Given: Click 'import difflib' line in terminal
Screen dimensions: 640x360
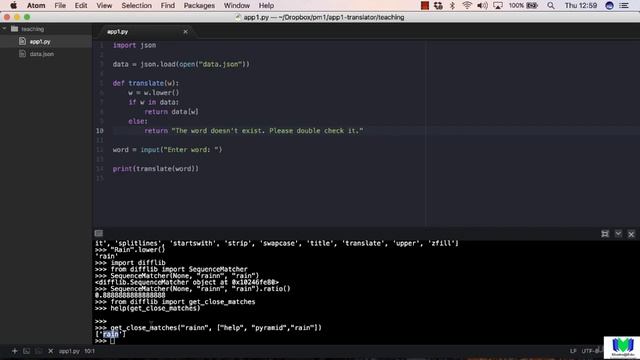Looking at the screenshot, I should [x=138, y=262].
